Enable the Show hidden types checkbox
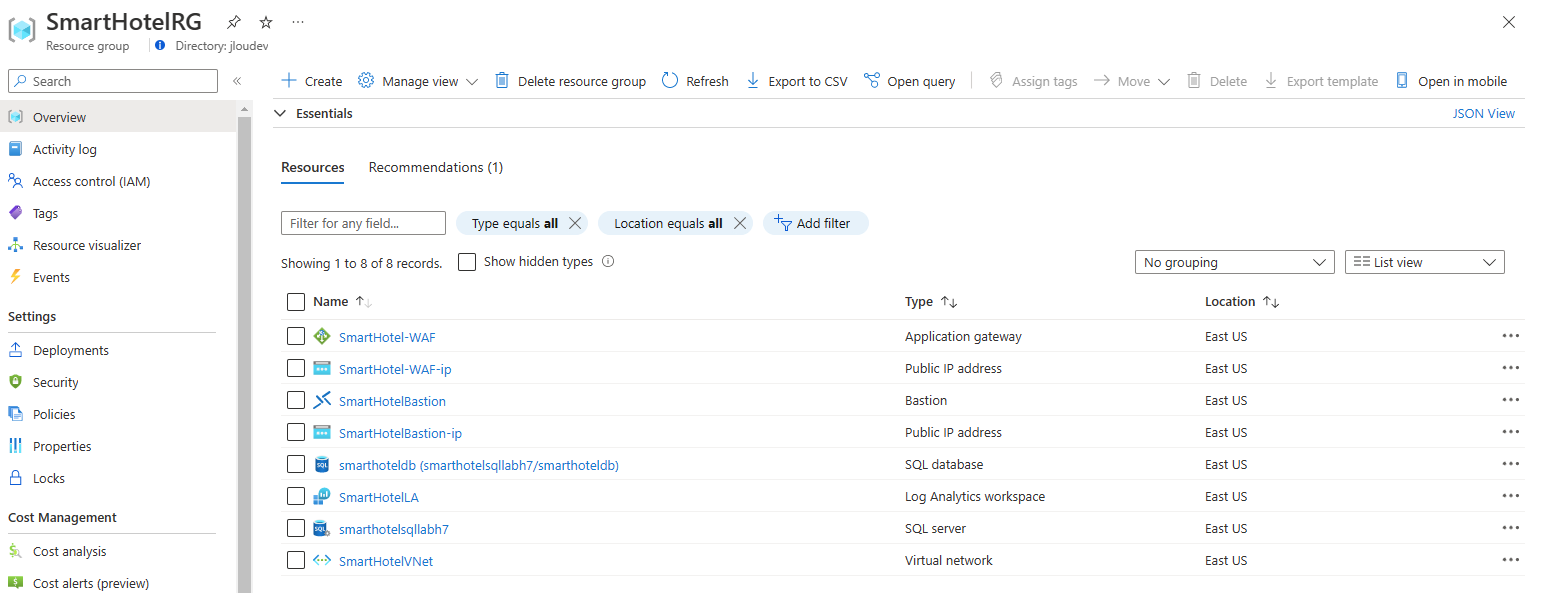Image resolution: width=1545 pixels, height=593 pixels. click(467, 262)
